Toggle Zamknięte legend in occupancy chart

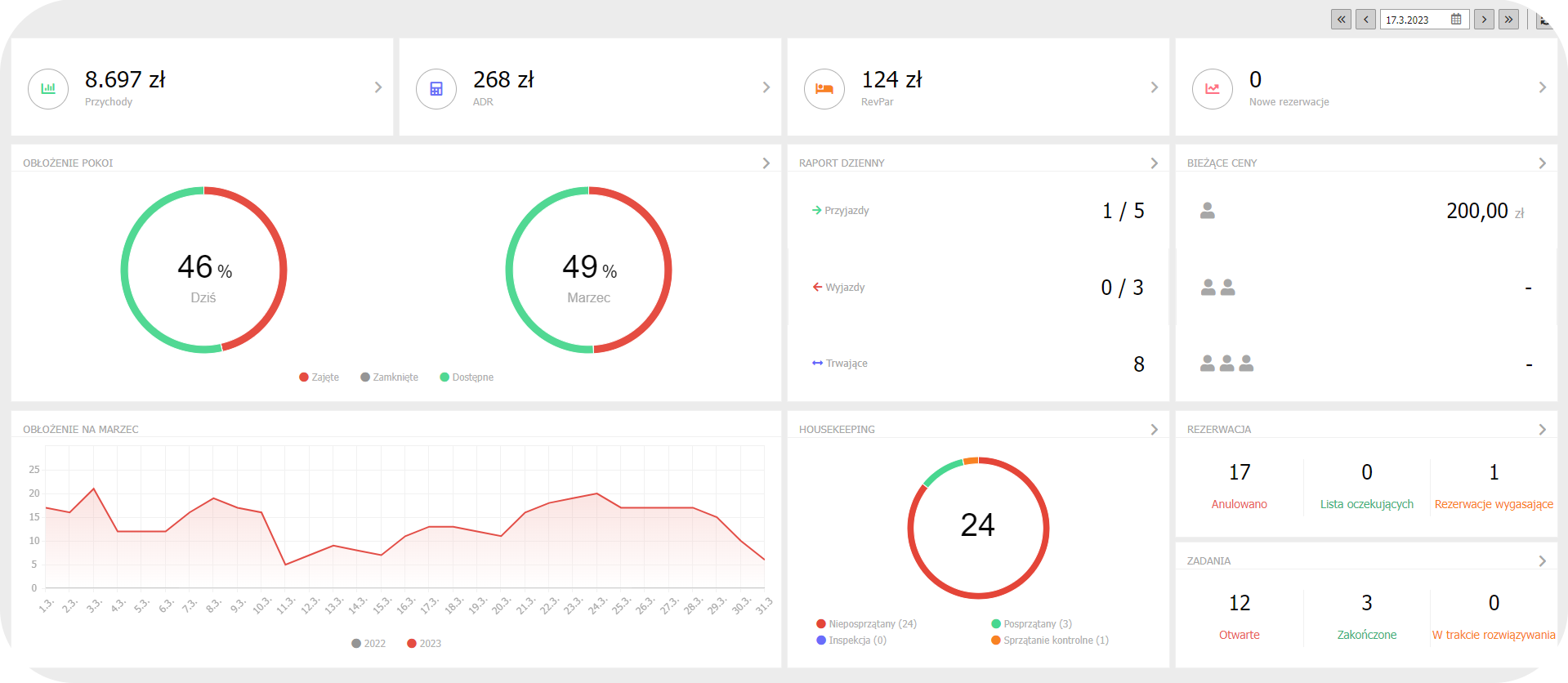coord(389,377)
